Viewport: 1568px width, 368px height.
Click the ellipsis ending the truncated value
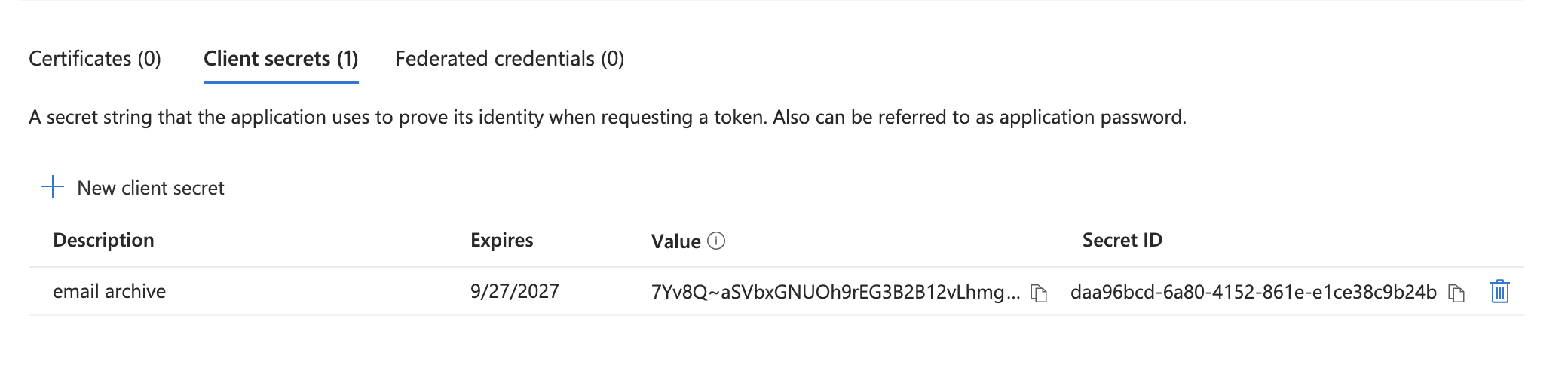[1013, 296]
